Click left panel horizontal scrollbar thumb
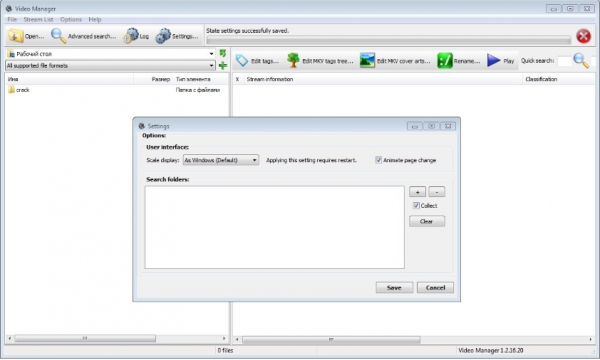600x360 pixels. (85, 339)
